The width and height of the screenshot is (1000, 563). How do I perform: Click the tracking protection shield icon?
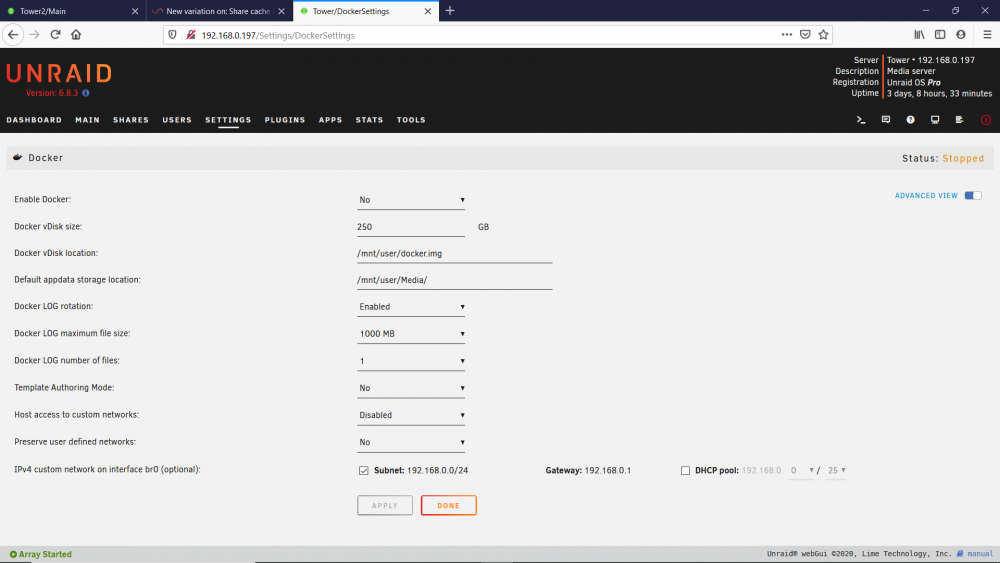click(172, 35)
